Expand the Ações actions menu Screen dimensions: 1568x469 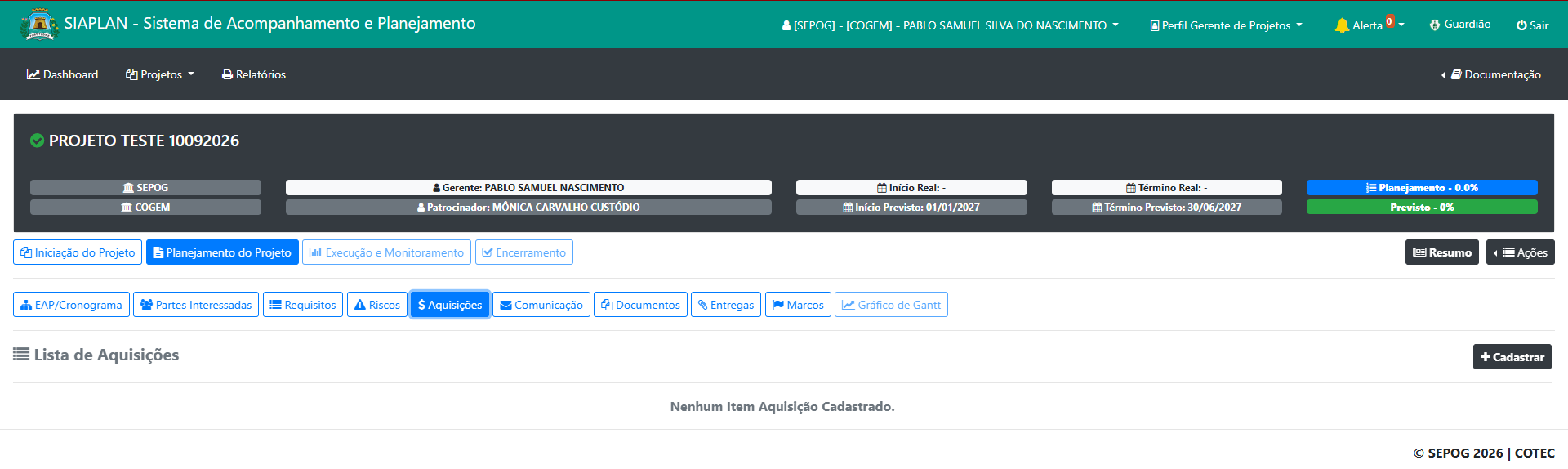(1521, 252)
